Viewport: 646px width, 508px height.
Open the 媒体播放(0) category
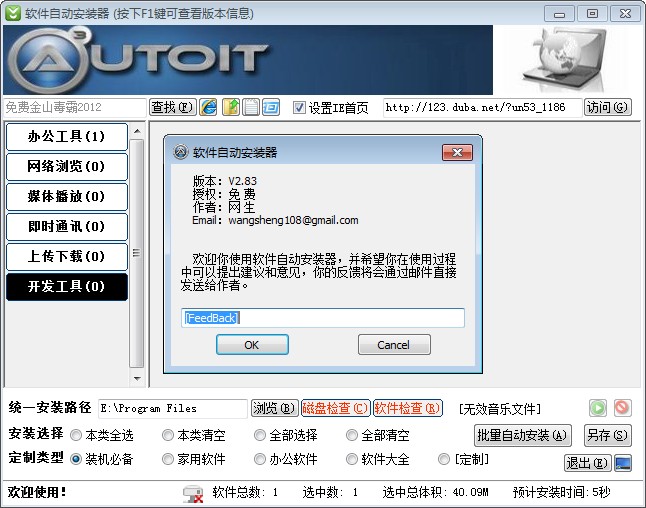coord(67,197)
